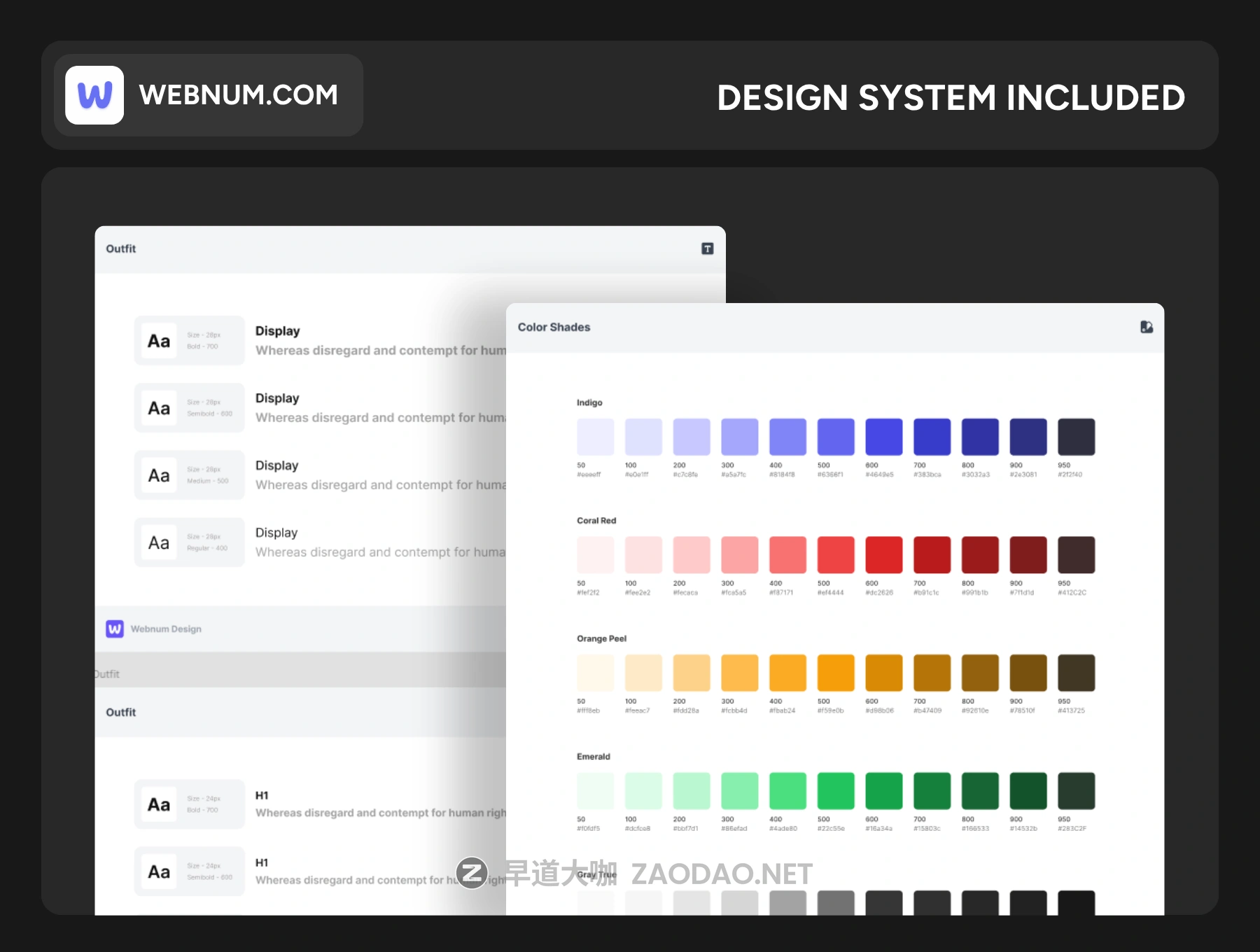1260x952 pixels.
Task: Click the Zaodao Z watermark logo
Action: [x=472, y=873]
